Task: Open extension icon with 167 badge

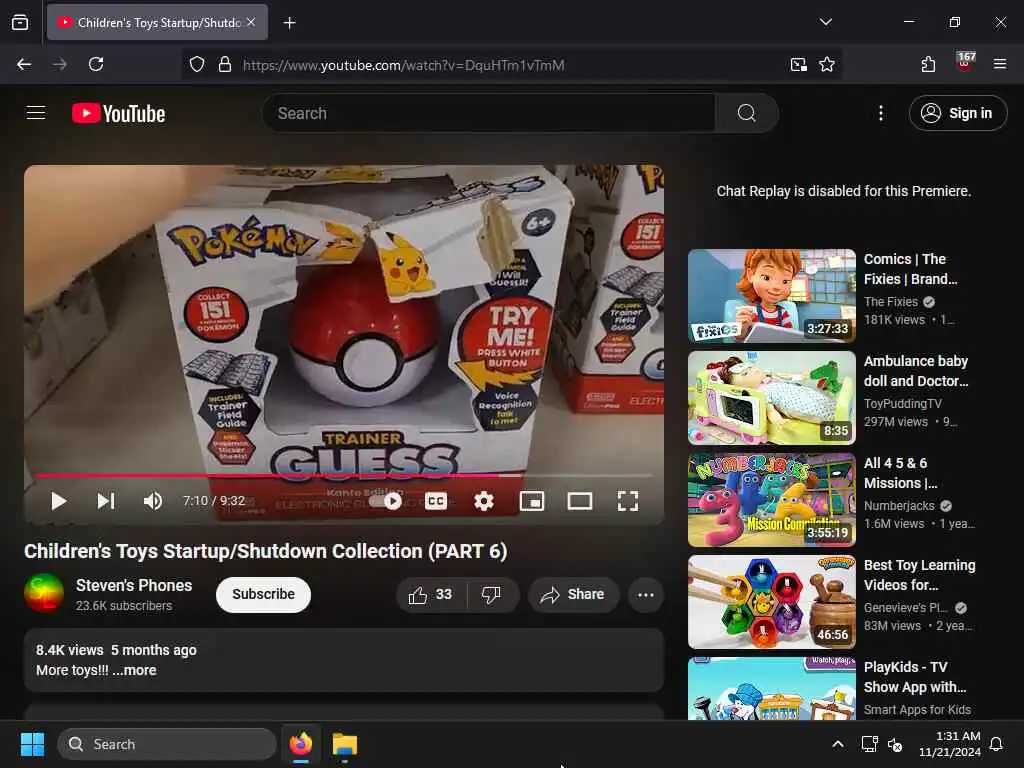Action: point(965,63)
